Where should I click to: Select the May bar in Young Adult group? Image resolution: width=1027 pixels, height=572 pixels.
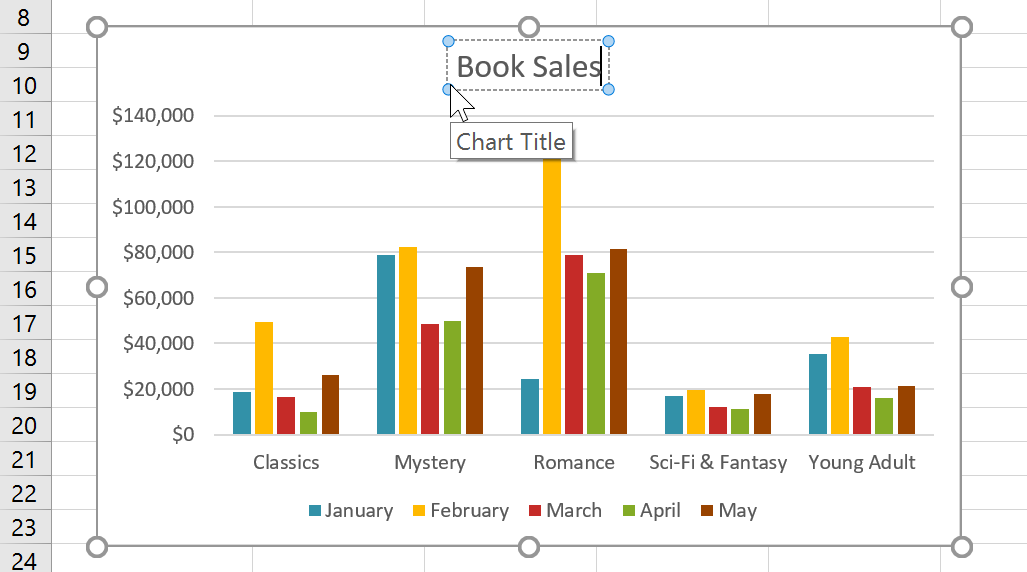pyautogui.click(x=906, y=410)
